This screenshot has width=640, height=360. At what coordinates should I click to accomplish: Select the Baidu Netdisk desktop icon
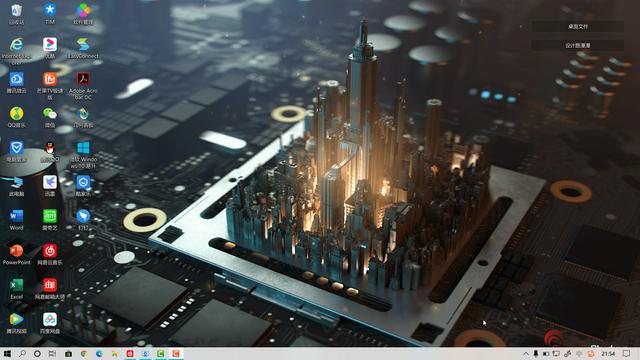coord(50,323)
